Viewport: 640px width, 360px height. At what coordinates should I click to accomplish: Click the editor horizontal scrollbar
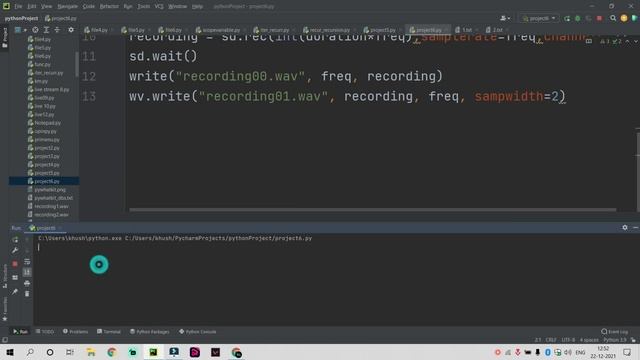click(x=372, y=210)
